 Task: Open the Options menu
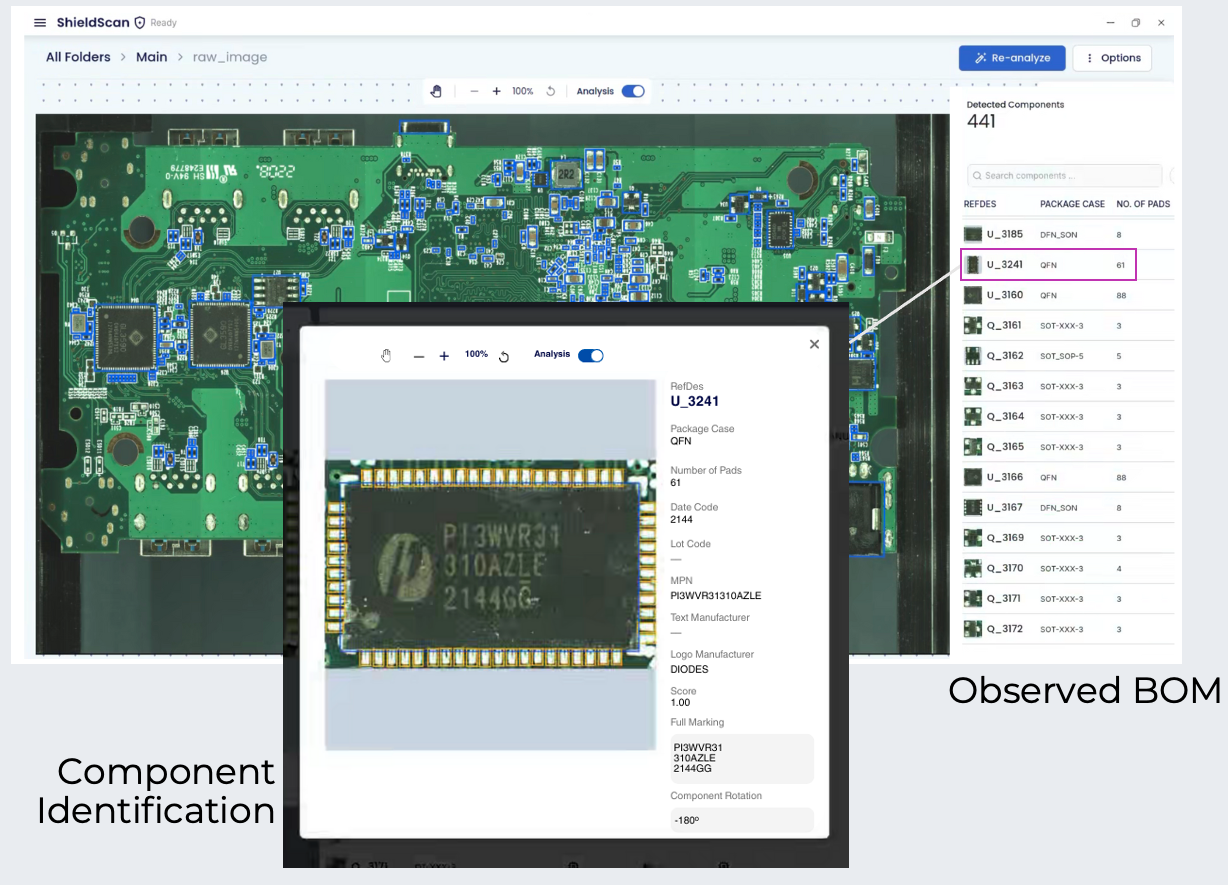[1112, 58]
